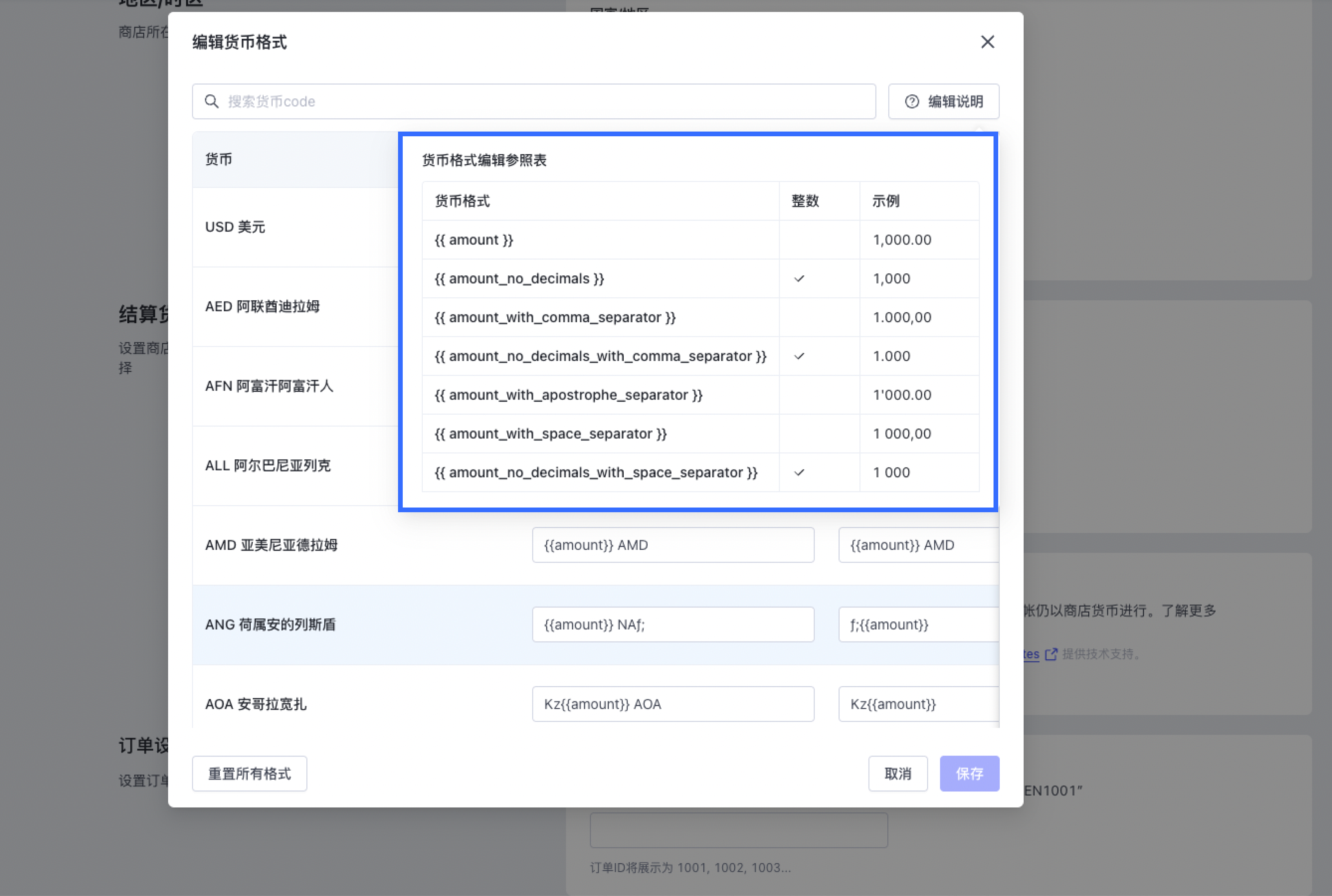Click example value 1.000,00
The image size is (1332, 896).
[902, 317]
